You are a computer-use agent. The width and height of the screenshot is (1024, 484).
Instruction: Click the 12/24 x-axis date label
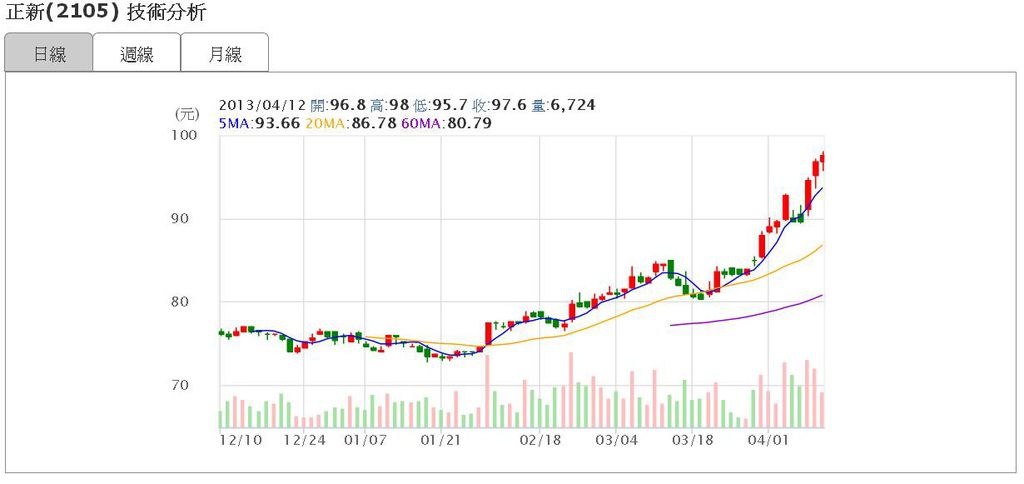click(305, 440)
